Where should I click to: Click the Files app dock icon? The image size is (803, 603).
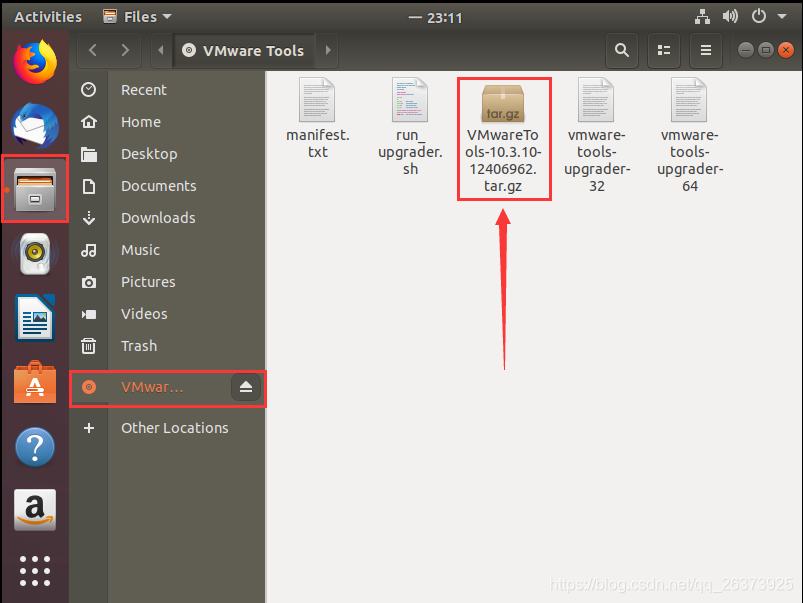[x=35, y=189]
